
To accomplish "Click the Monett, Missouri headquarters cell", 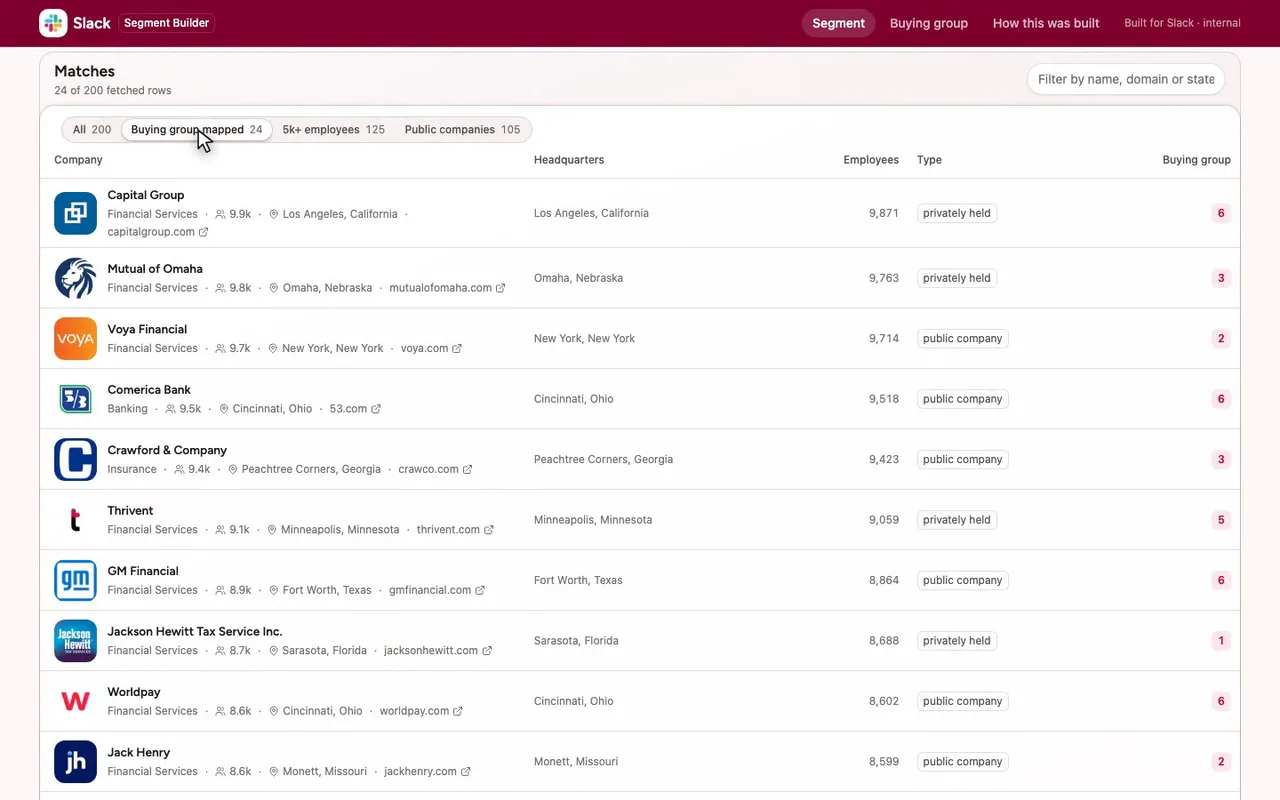I will [576, 762].
